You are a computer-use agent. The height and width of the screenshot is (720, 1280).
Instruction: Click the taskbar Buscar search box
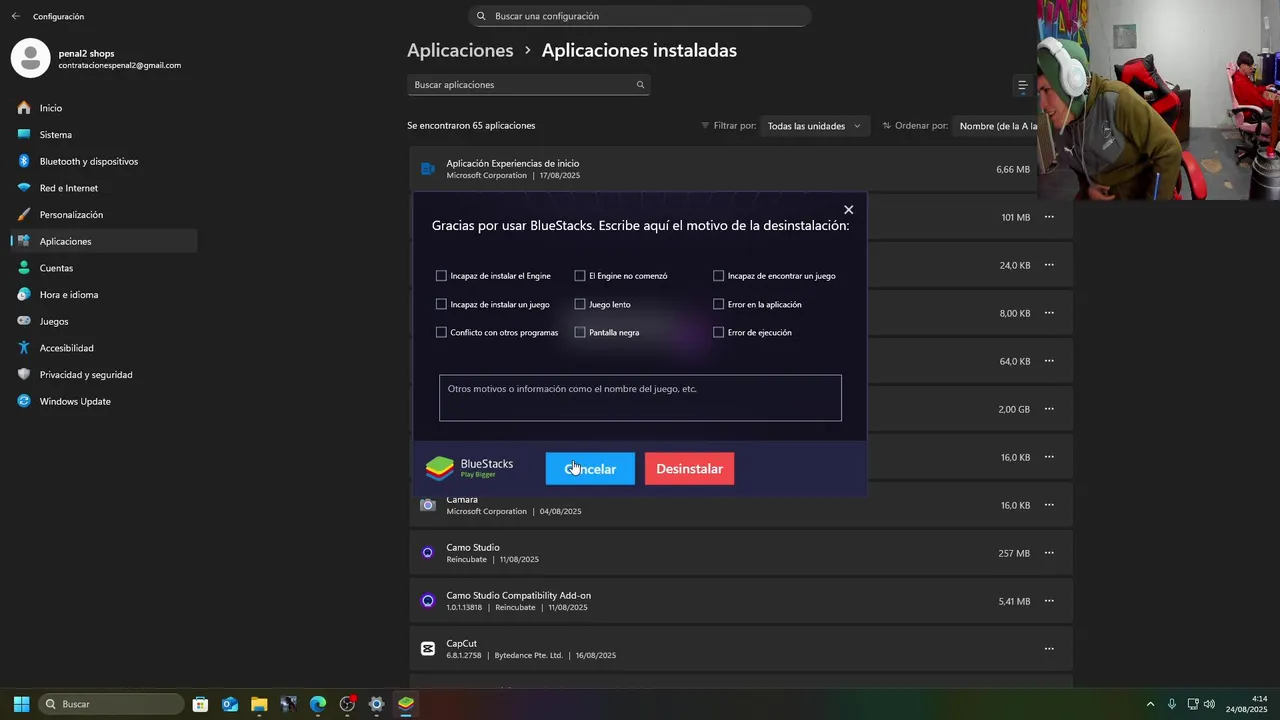click(112, 704)
